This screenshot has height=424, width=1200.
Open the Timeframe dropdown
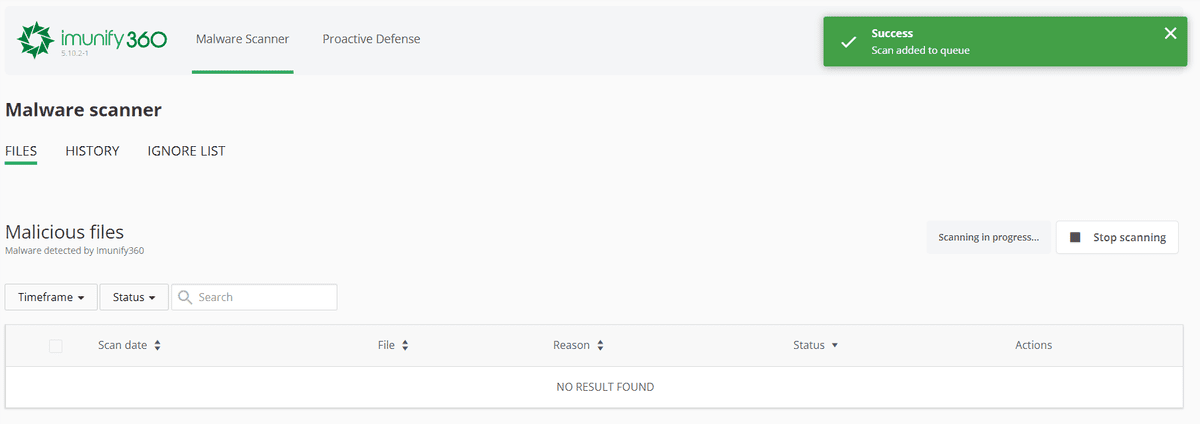[50, 297]
